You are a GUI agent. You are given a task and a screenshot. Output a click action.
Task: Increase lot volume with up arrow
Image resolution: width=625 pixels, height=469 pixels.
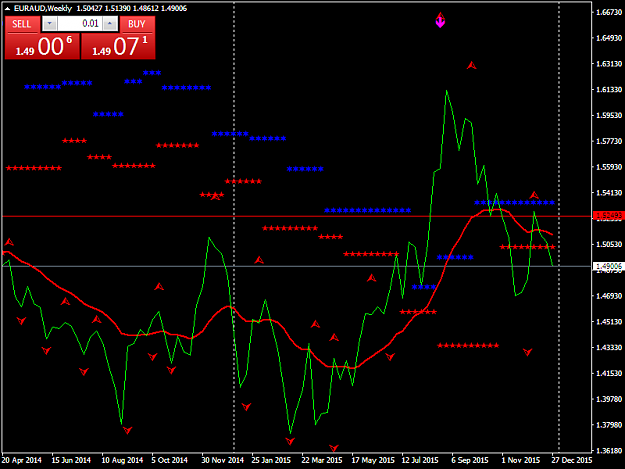[x=110, y=24]
